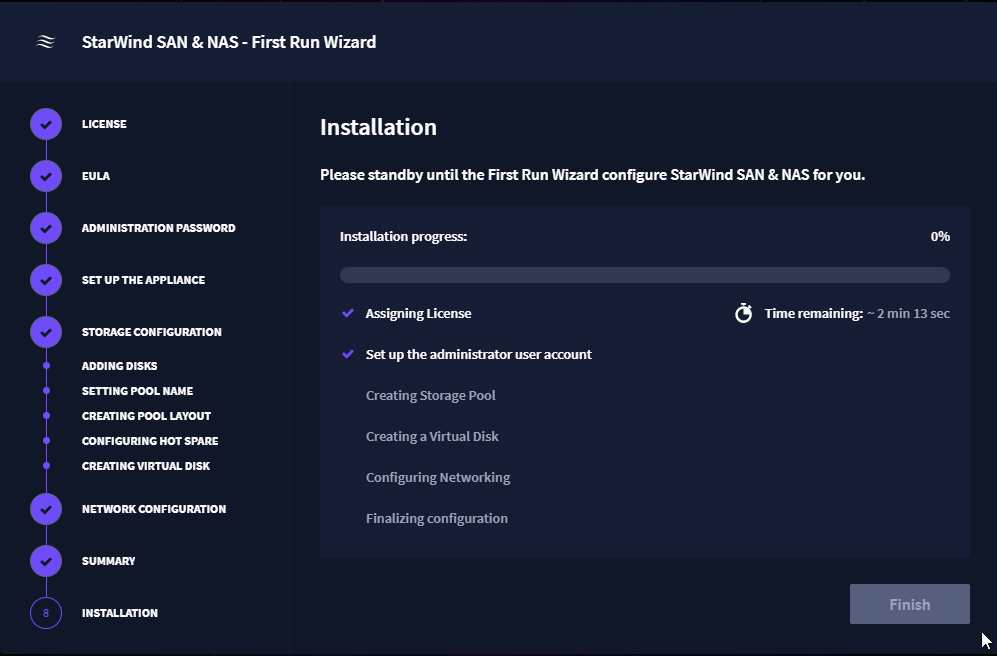
Task: Click the Configuring Hot Spare bullet dot
Action: pos(46,441)
